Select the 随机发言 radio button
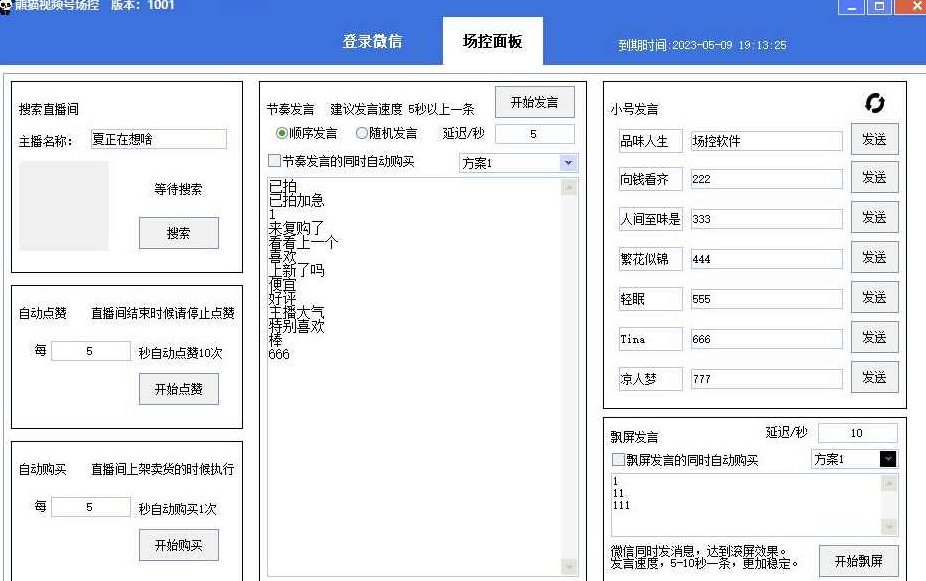 [x=361, y=134]
